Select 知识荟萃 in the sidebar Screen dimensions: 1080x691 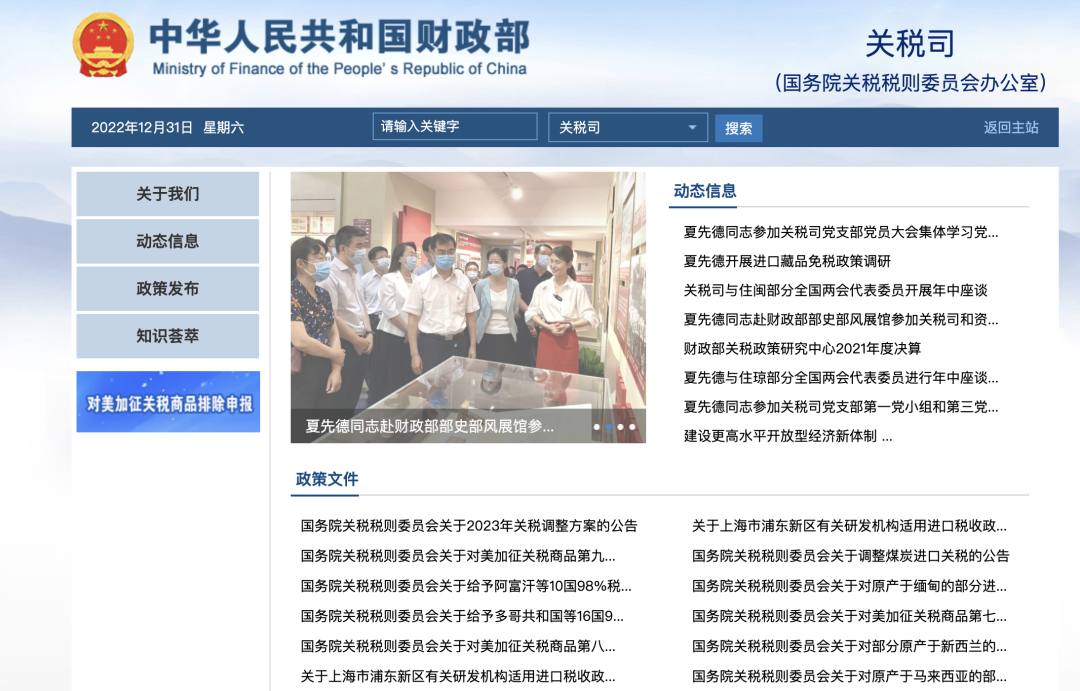tap(168, 336)
